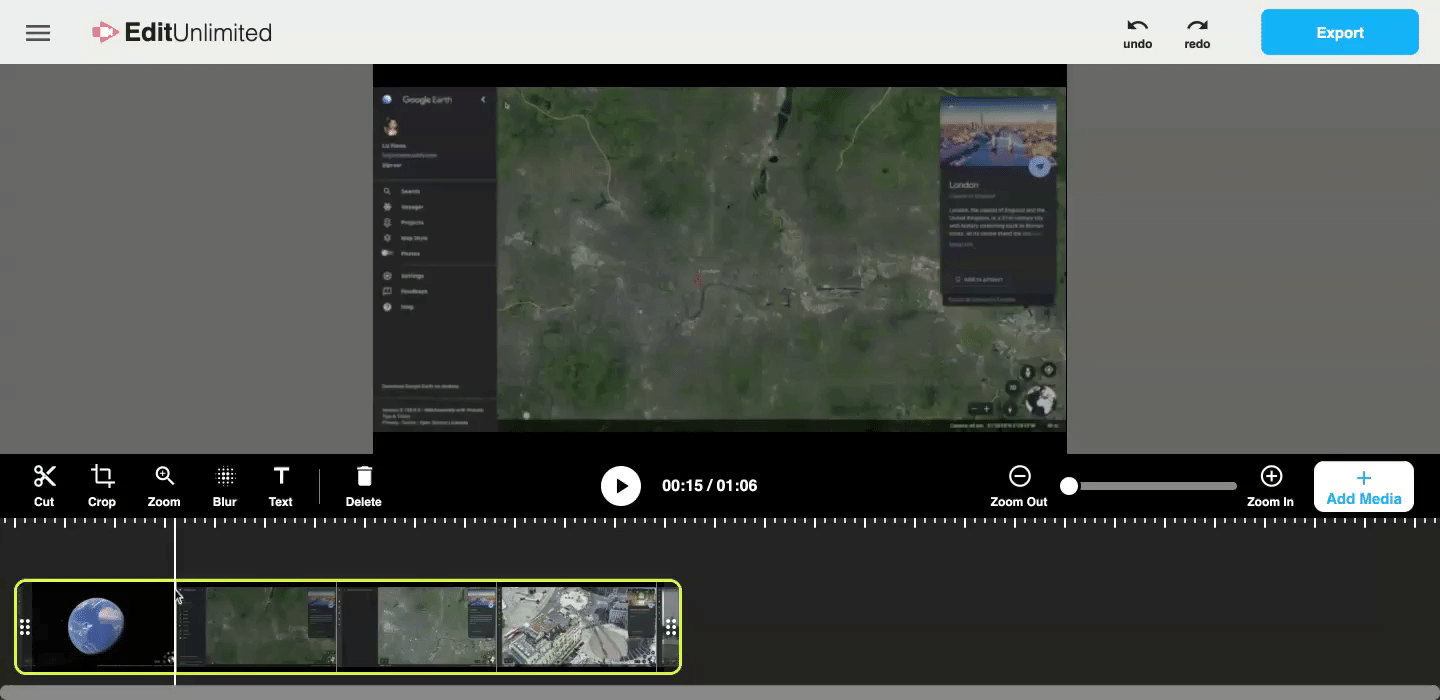The width and height of the screenshot is (1440, 700).
Task: Undo the last edit
Action: [x=1138, y=34]
